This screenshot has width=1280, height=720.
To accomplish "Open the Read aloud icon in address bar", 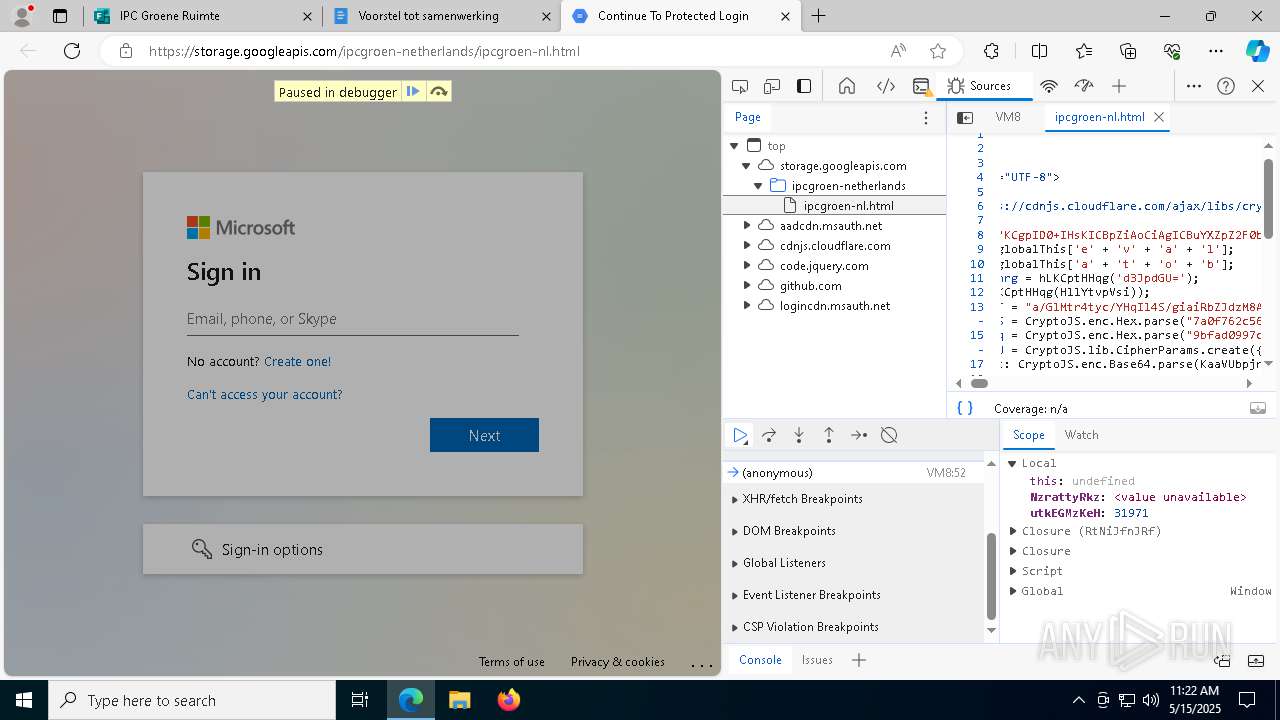I will pyautogui.click(x=898, y=51).
